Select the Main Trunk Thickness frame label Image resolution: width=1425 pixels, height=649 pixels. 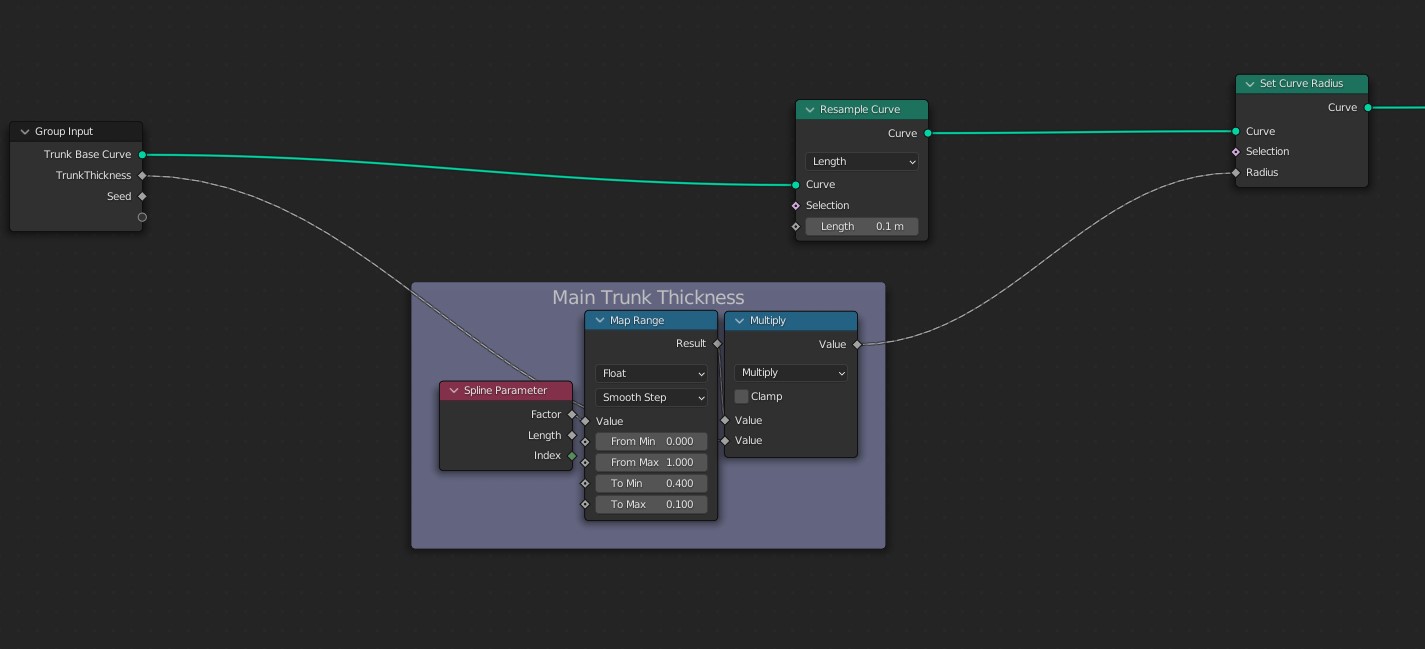(x=648, y=297)
